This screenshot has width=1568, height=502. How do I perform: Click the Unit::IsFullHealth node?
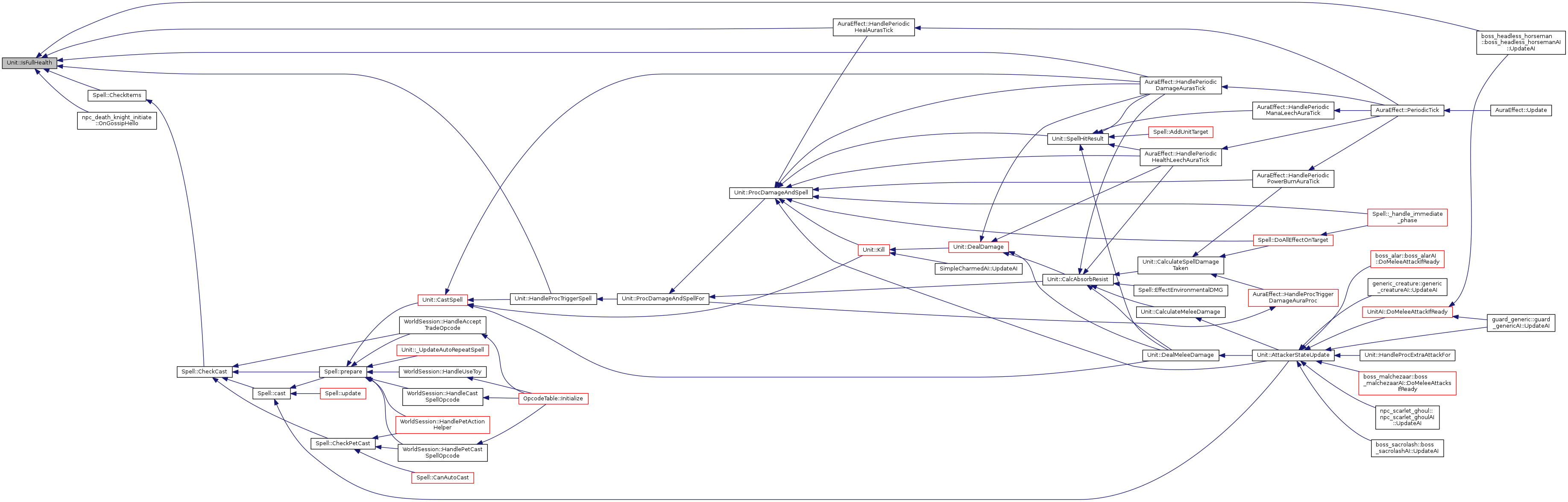29,63
